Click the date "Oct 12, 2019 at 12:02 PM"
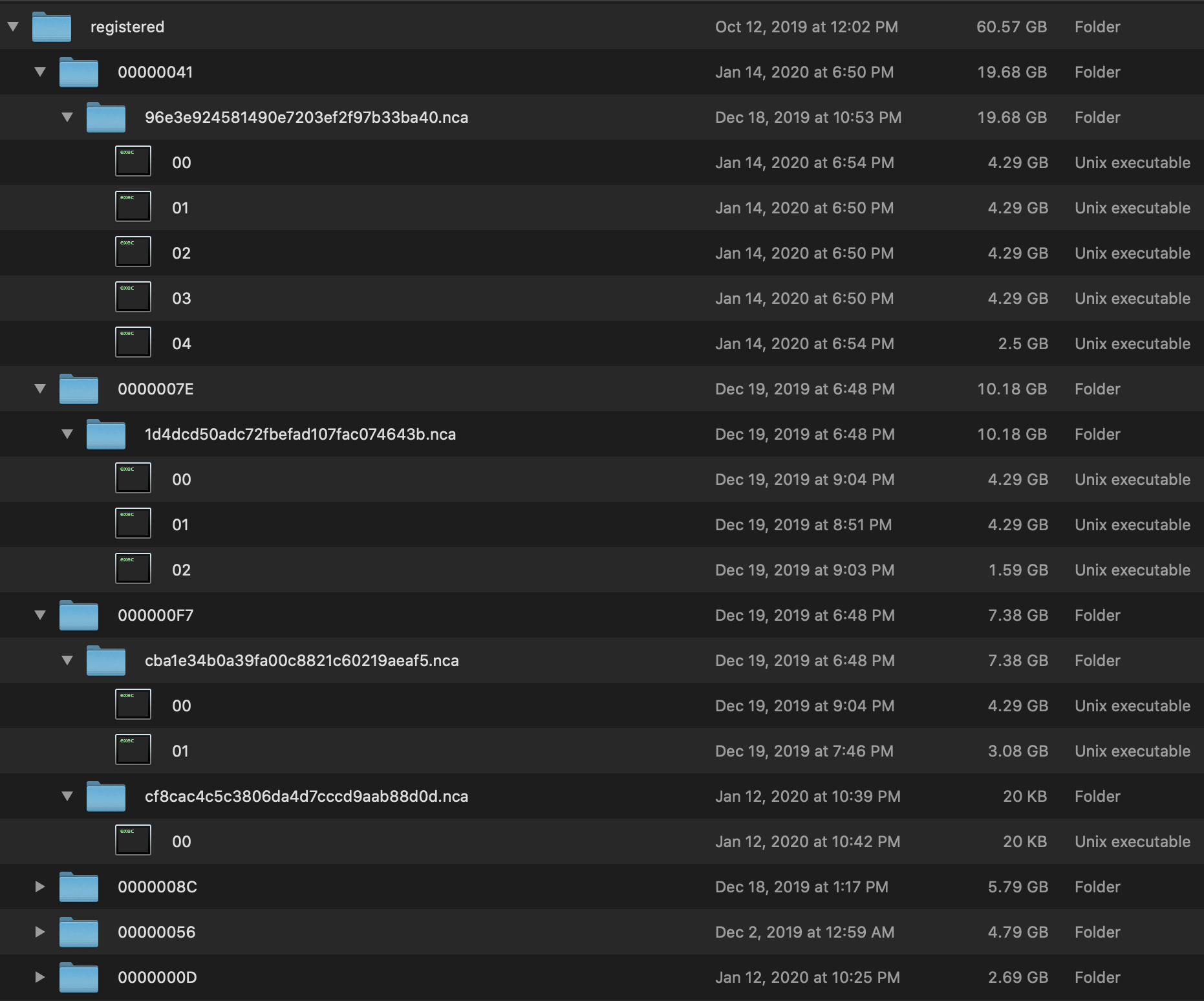This screenshot has height=1001, width=1204. pos(806,27)
